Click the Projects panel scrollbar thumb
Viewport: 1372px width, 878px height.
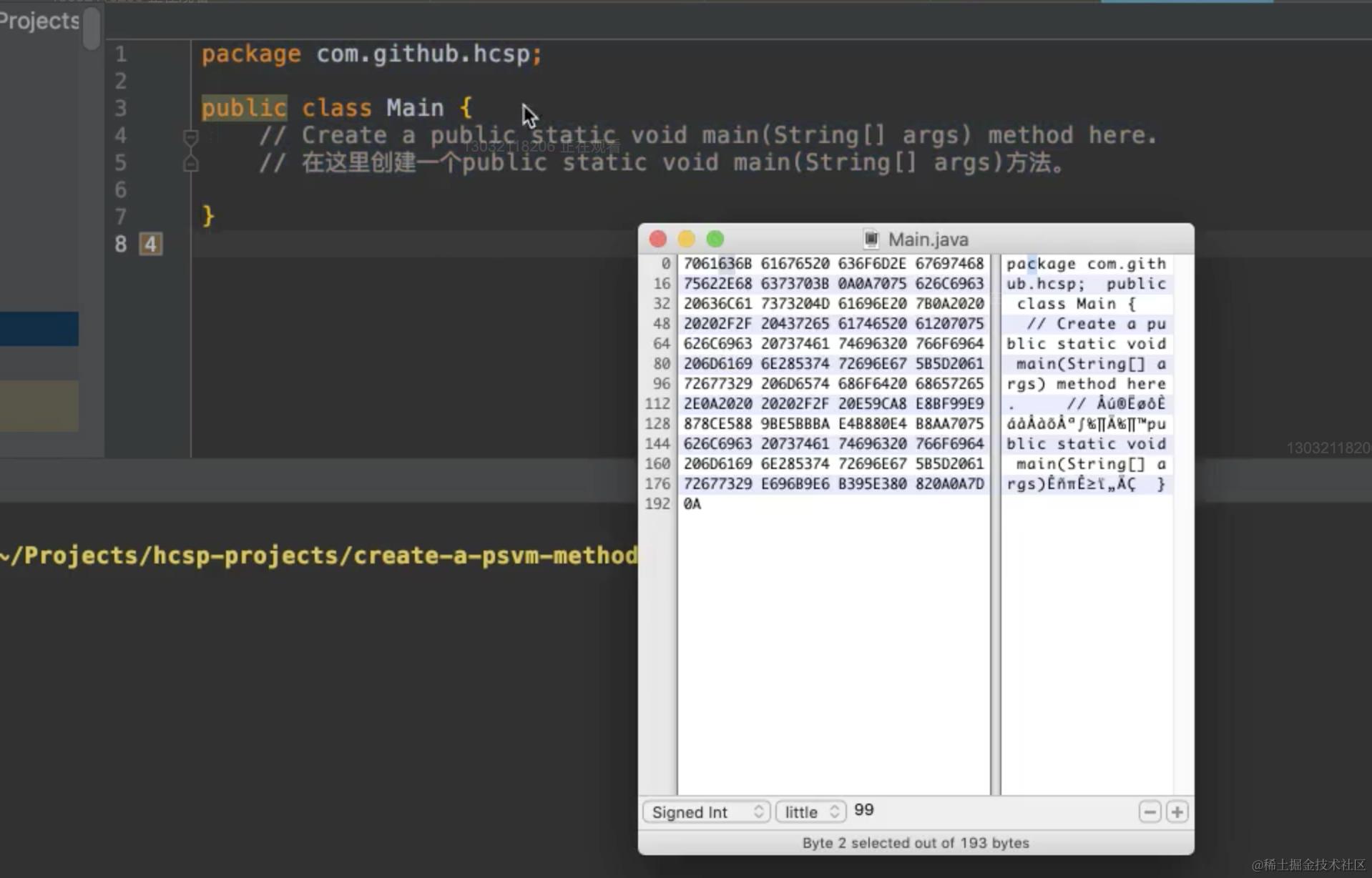click(92, 29)
